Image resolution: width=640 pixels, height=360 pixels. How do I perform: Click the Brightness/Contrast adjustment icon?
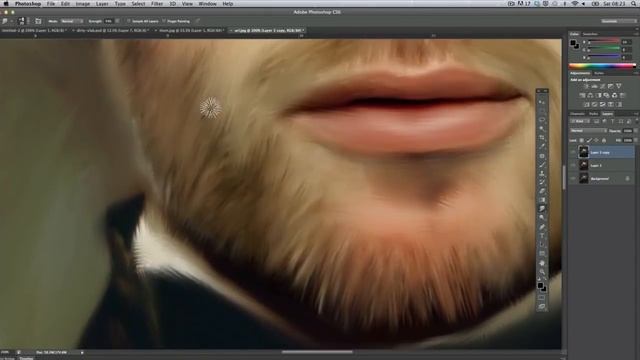[x=587, y=87]
